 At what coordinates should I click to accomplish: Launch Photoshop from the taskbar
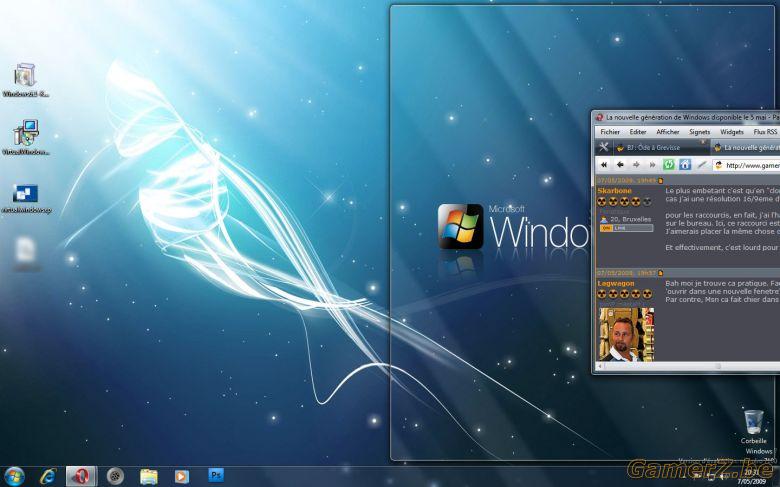[216, 475]
